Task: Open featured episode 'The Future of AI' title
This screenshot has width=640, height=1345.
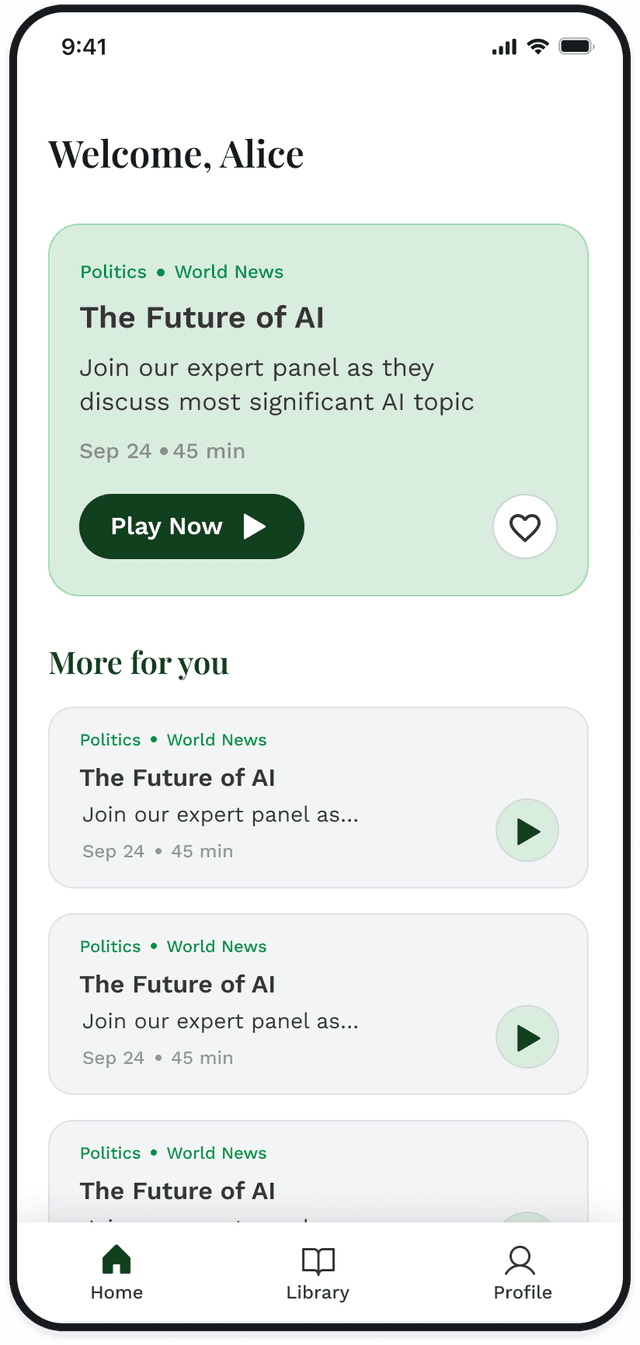Action: click(202, 318)
